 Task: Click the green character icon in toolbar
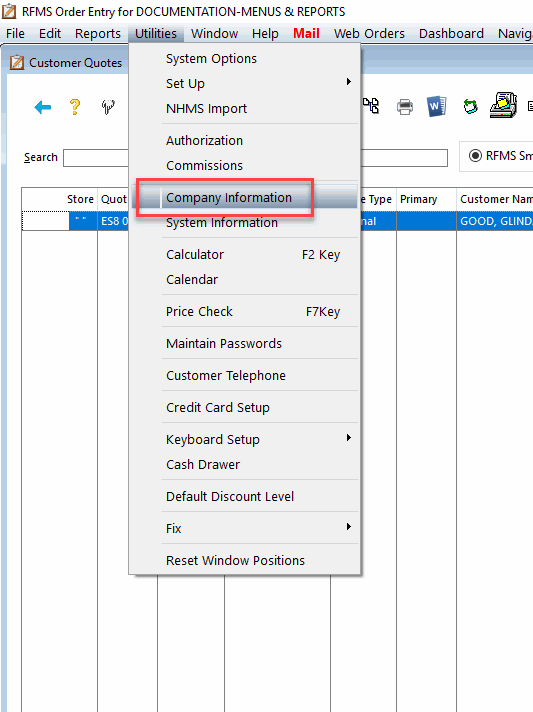point(470,107)
